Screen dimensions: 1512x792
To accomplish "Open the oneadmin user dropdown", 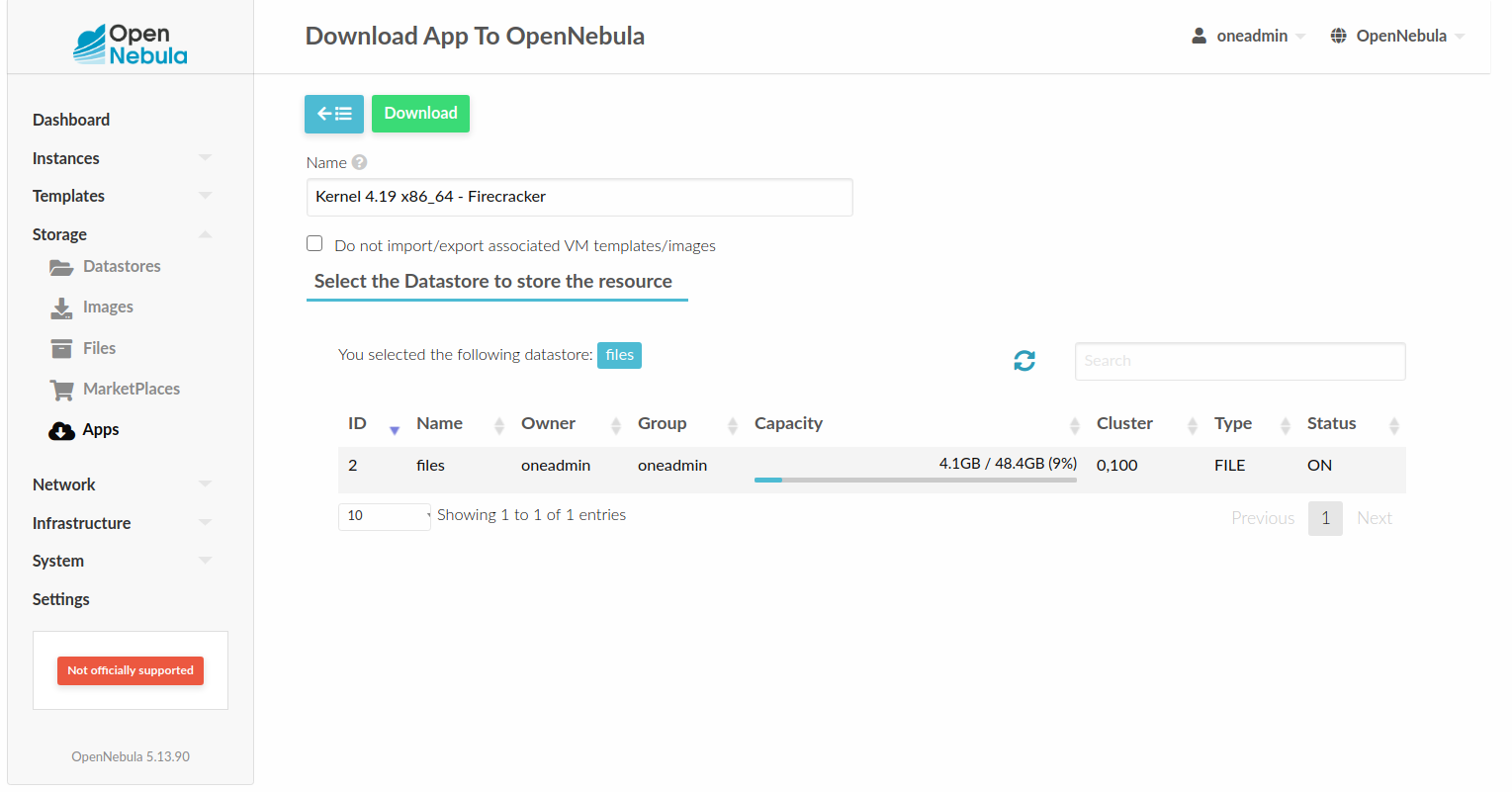I will tap(1249, 36).
